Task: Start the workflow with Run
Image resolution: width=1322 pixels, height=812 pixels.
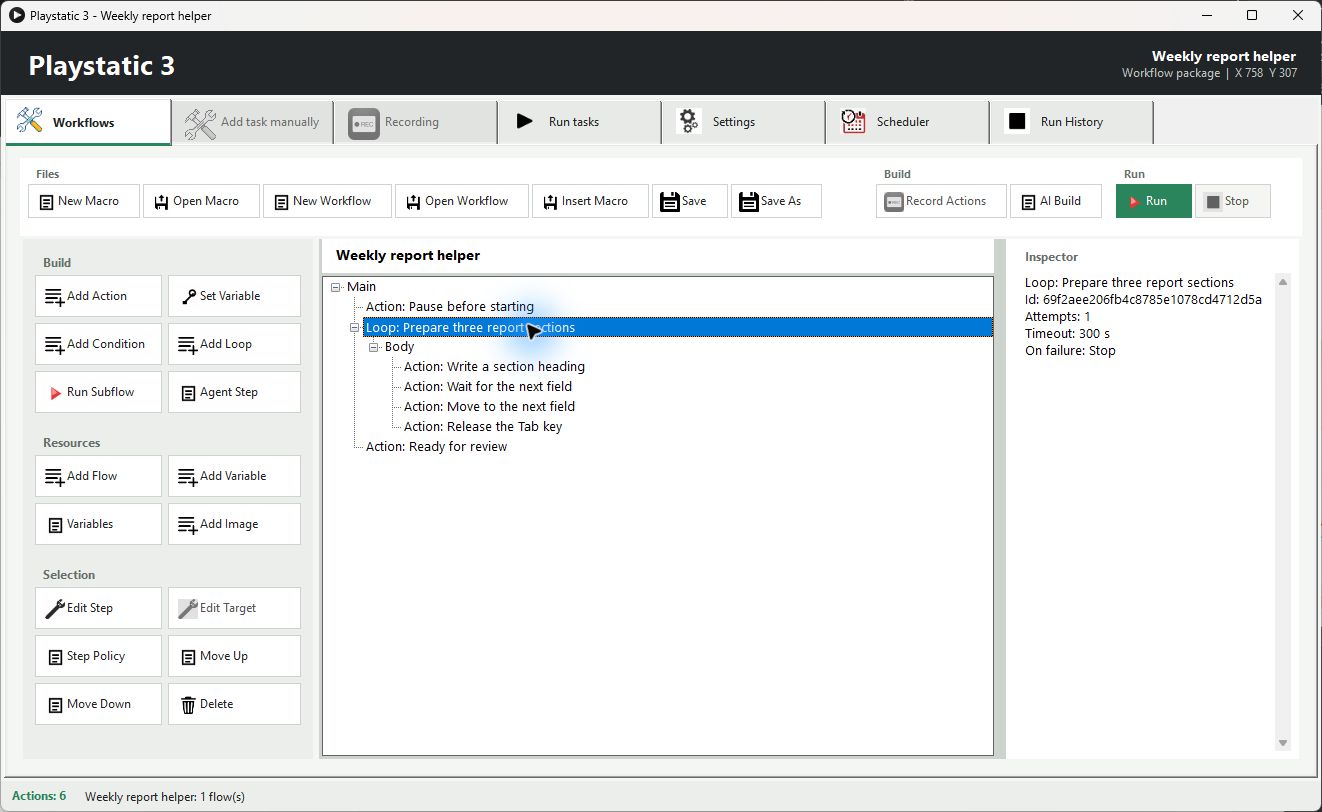Action: [1153, 201]
